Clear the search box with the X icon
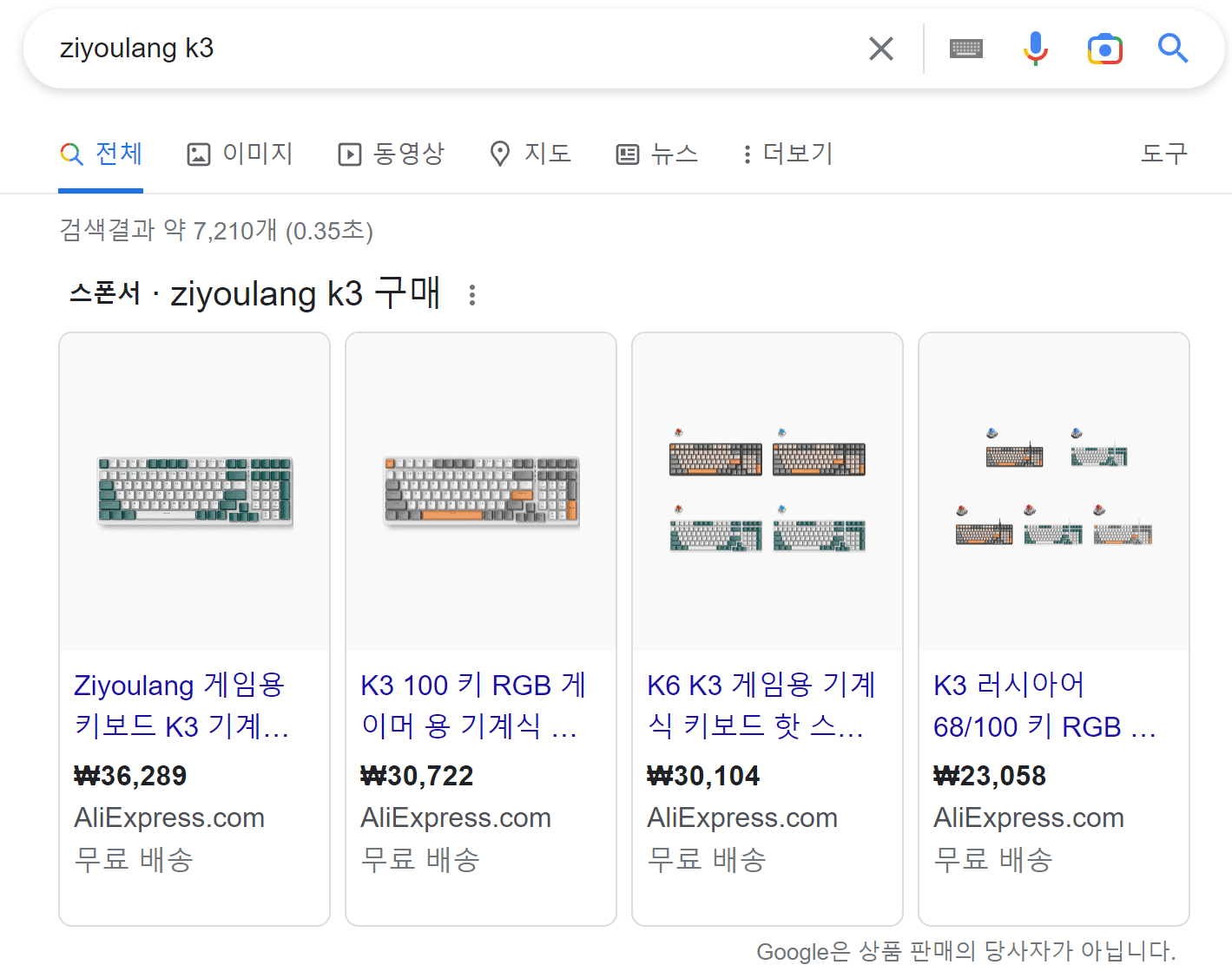This screenshot has height=978, width=1232. (x=881, y=49)
